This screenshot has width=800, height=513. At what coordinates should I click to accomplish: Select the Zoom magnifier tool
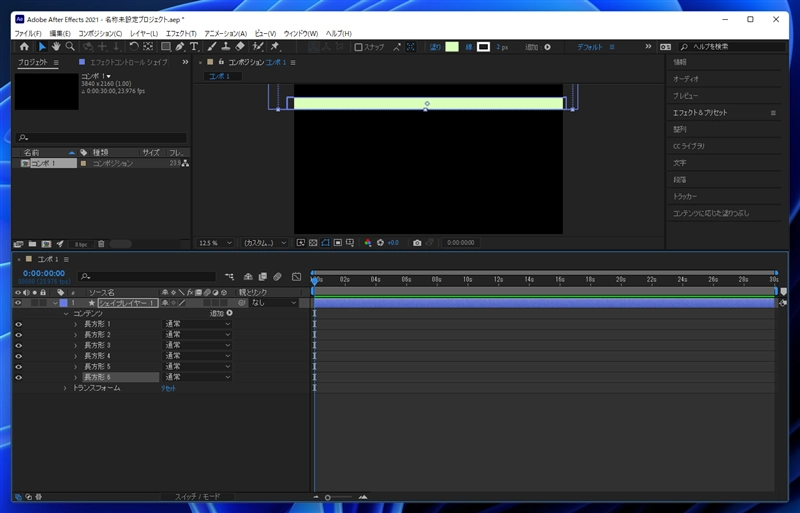[x=71, y=46]
